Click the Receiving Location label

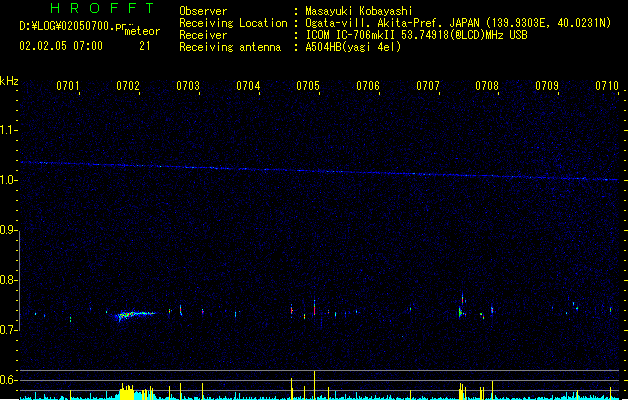coord(233,23)
